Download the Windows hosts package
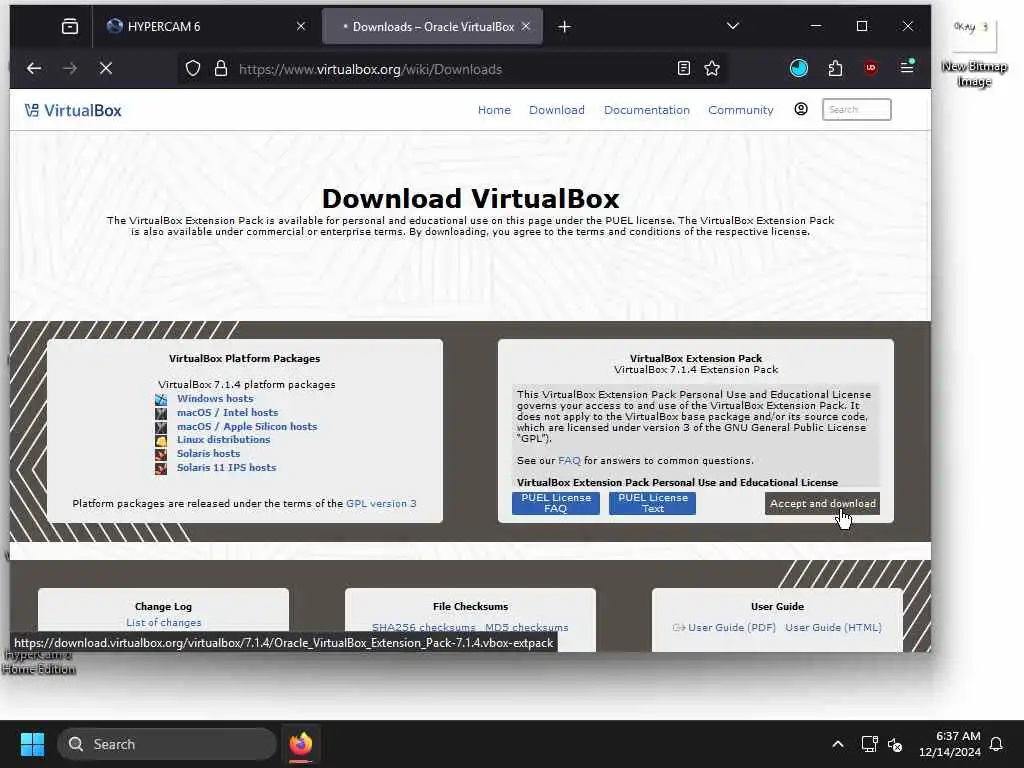1024x768 pixels. (x=215, y=398)
